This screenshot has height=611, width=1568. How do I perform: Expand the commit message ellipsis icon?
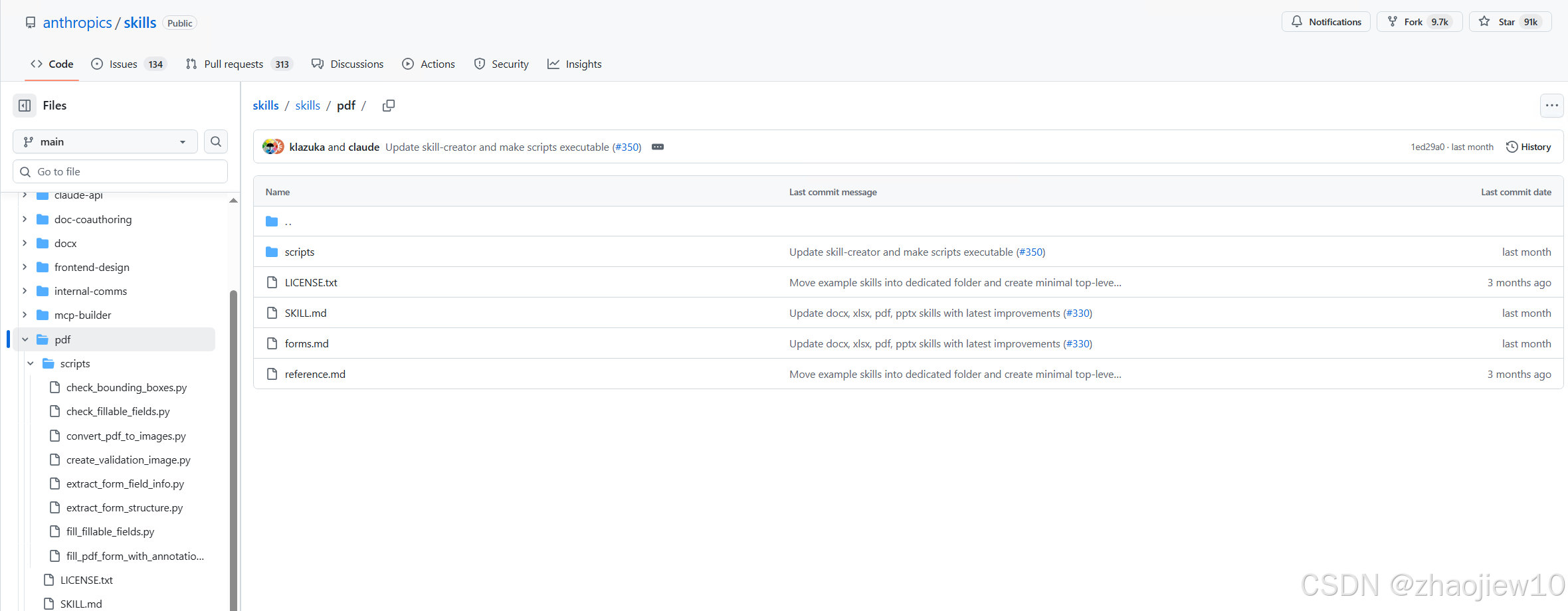coord(658,147)
